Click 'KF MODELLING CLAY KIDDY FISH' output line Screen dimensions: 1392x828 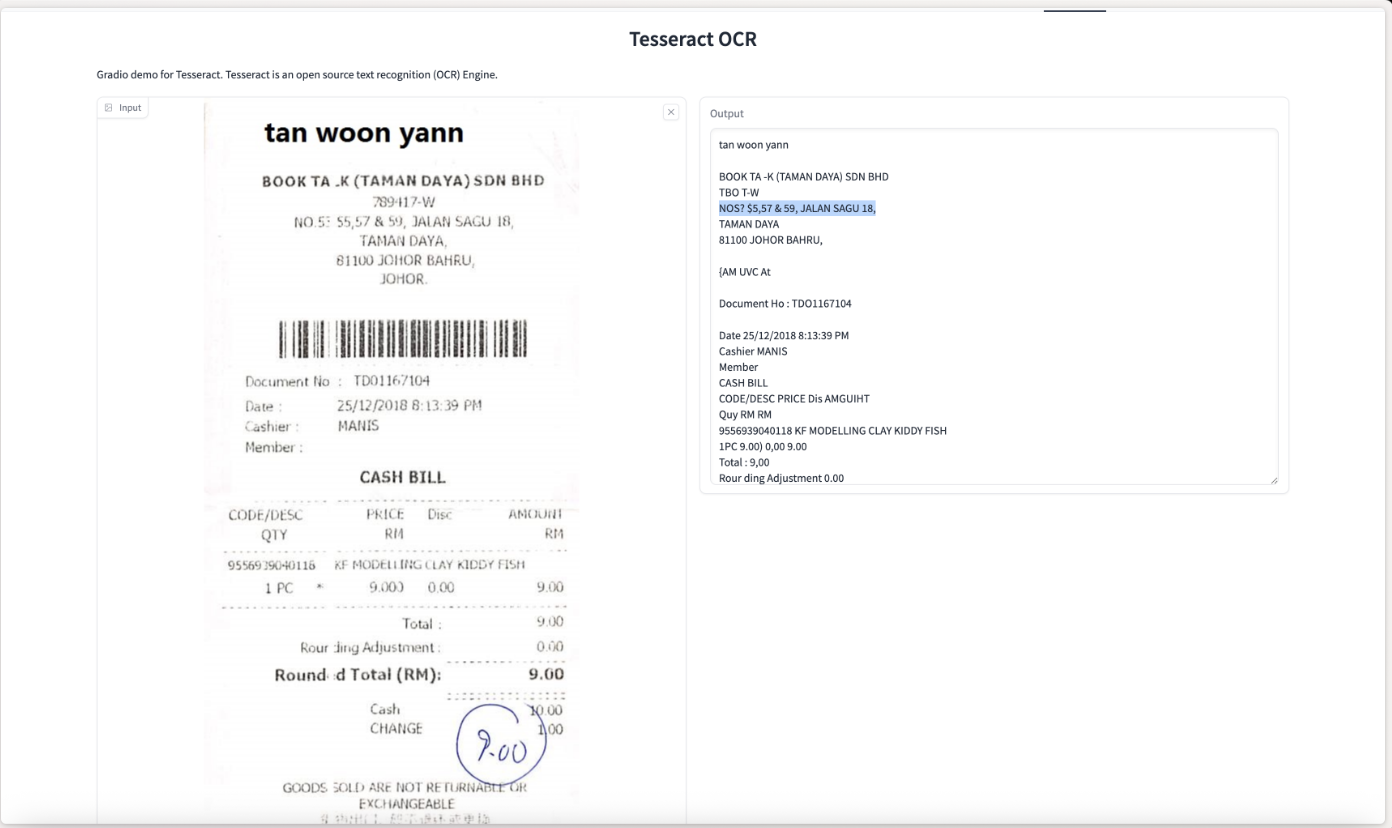(832, 430)
